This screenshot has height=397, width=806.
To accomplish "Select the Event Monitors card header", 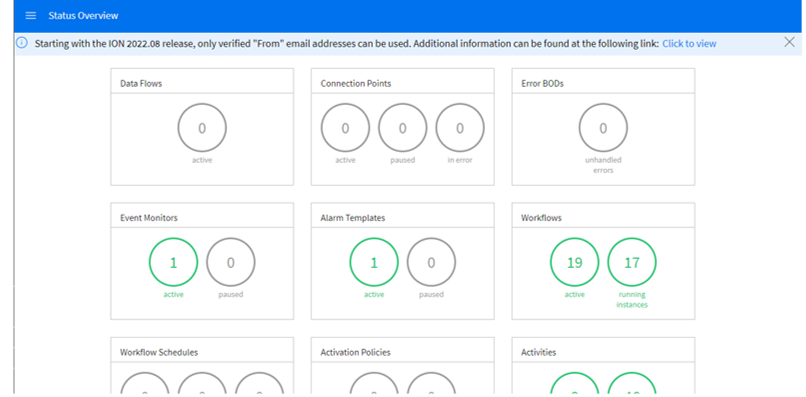I will (x=202, y=216).
